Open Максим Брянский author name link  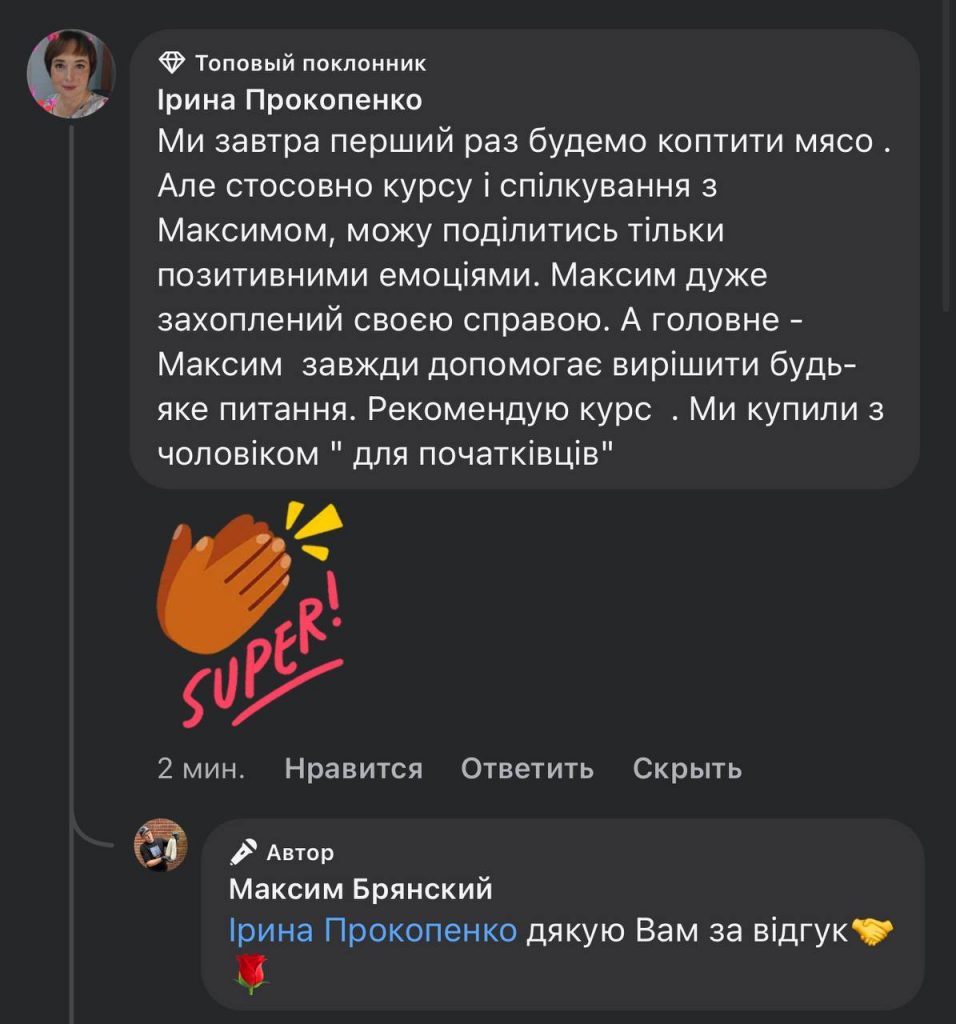[360, 888]
